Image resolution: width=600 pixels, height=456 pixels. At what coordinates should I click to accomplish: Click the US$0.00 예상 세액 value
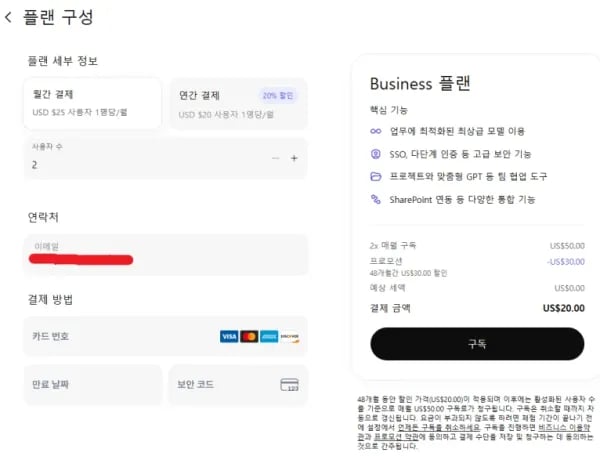pyautogui.click(x=569, y=288)
